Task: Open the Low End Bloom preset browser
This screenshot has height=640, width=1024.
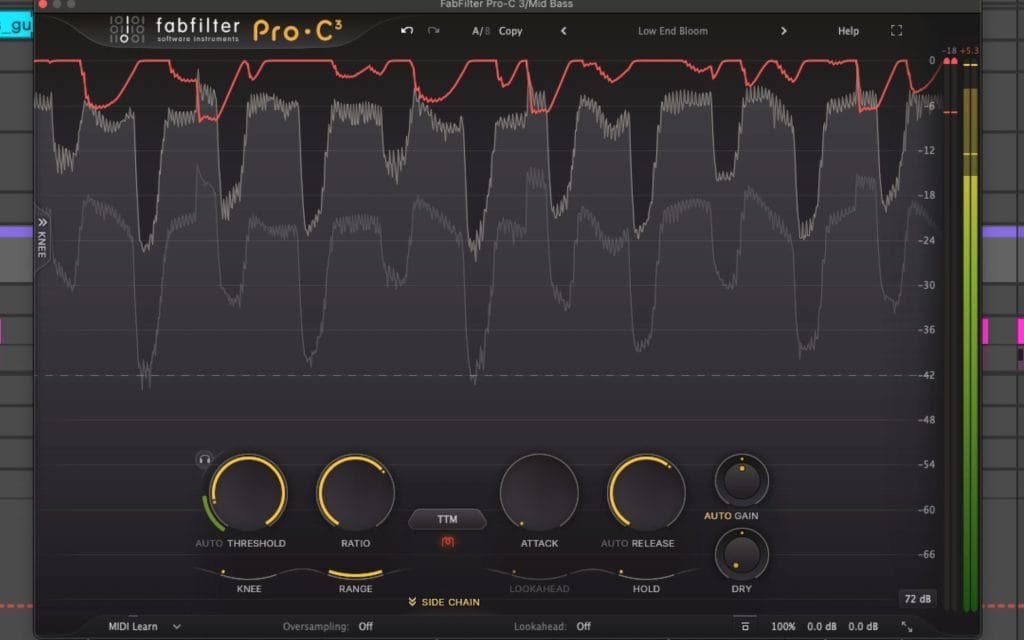Action: (x=672, y=31)
